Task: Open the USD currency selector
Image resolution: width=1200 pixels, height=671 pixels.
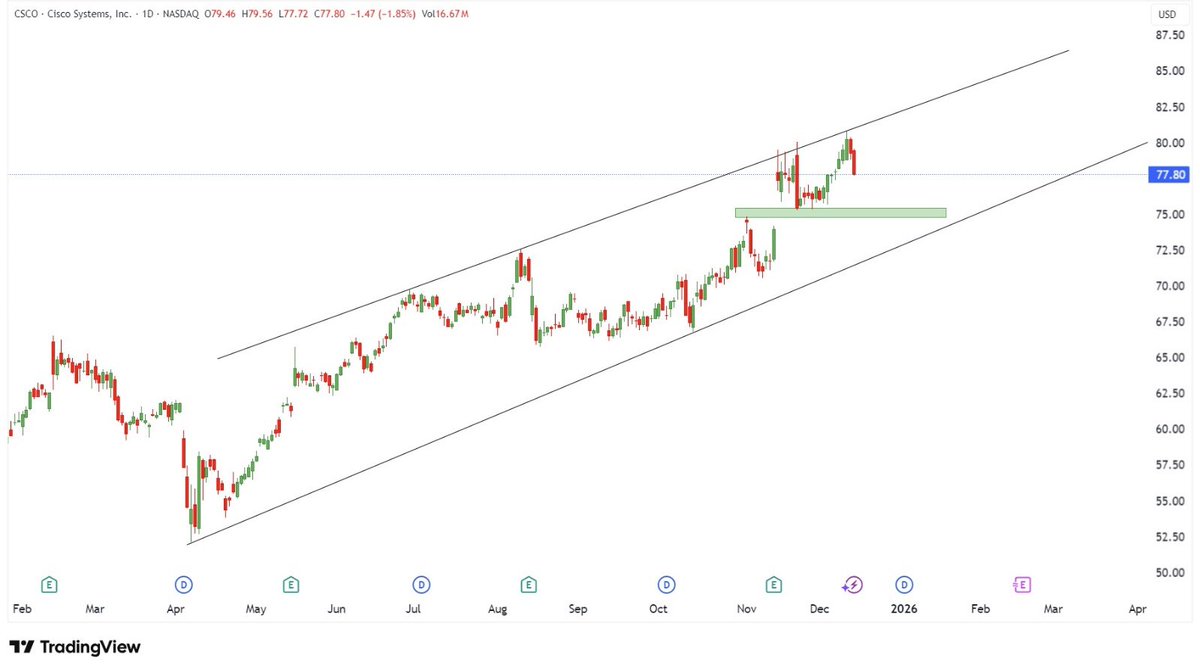Action: click(x=1166, y=14)
